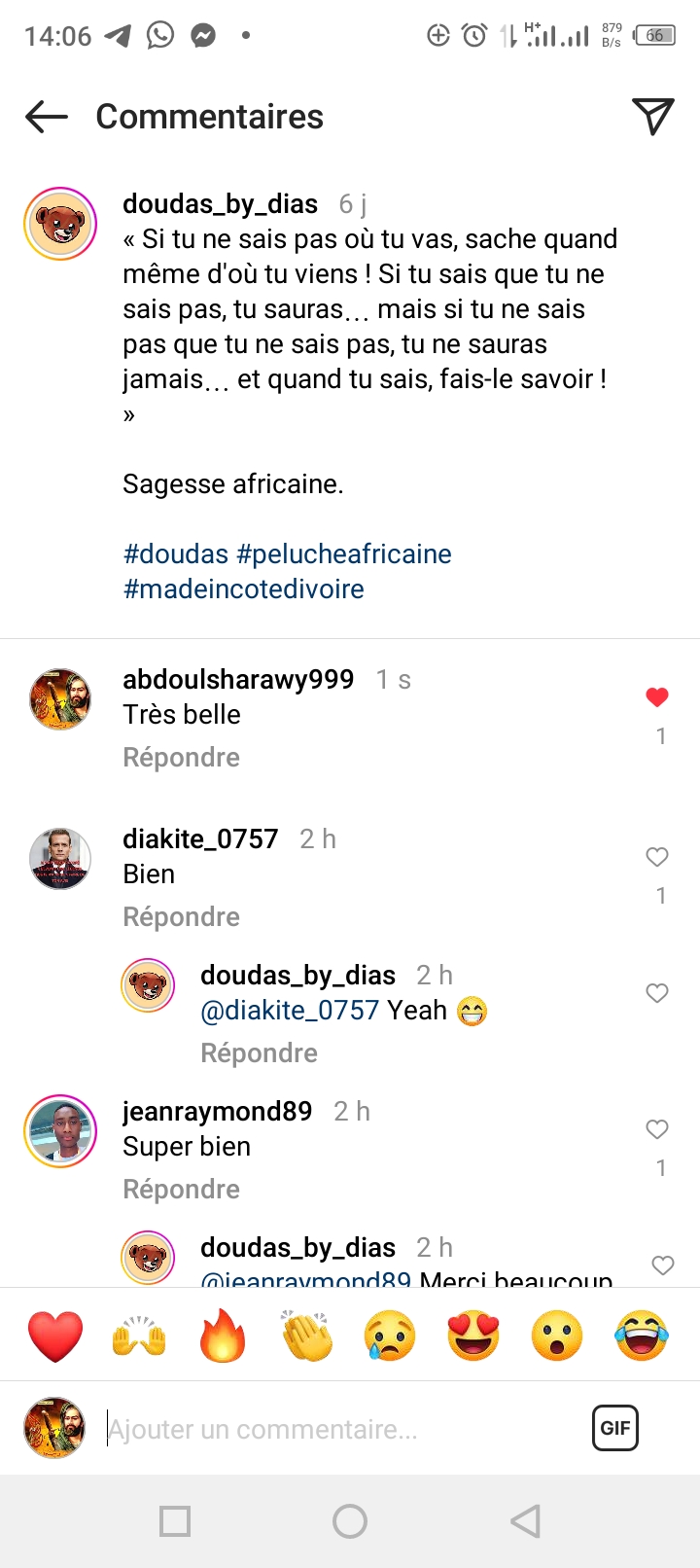Image resolution: width=700 pixels, height=1568 pixels.
Task: Like diakite_0757's comment "Bien"
Action: (657, 856)
